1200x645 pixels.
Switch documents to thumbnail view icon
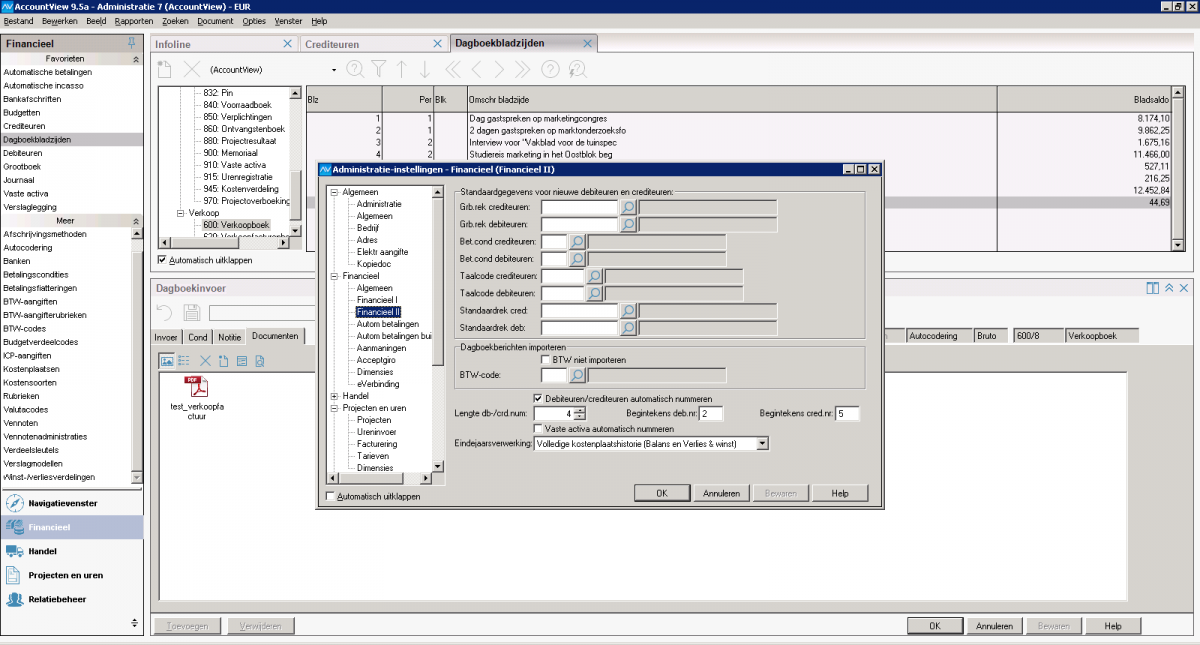pyautogui.click(x=167, y=360)
